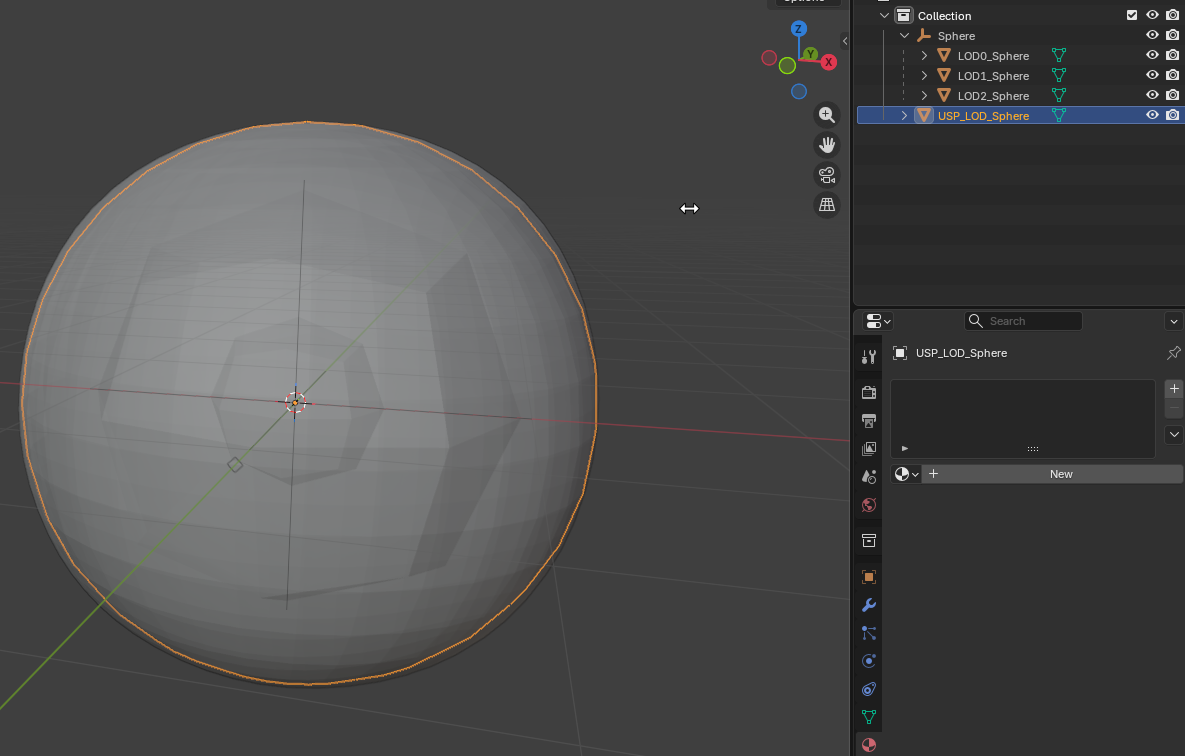Screen dimensions: 1185x756
Task: Open the Modifiers wrench properties tab
Action: pyautogui.click(x=868, y=605)
